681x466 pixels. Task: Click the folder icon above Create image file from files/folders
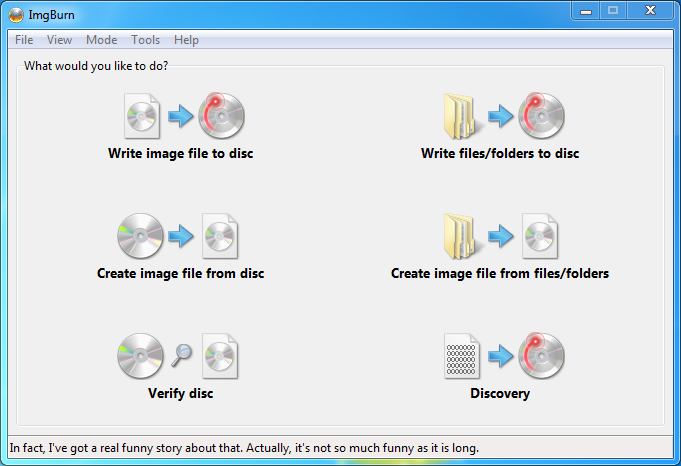[x=463, y=236]
